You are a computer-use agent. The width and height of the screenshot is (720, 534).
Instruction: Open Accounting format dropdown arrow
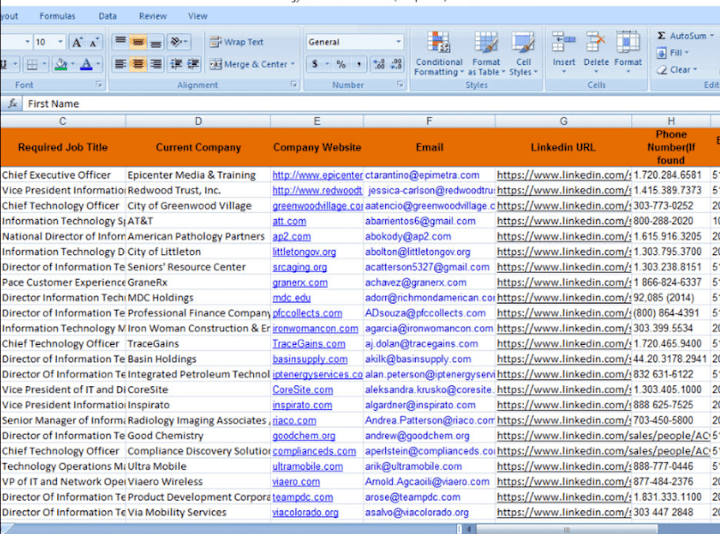click(327, 64)
